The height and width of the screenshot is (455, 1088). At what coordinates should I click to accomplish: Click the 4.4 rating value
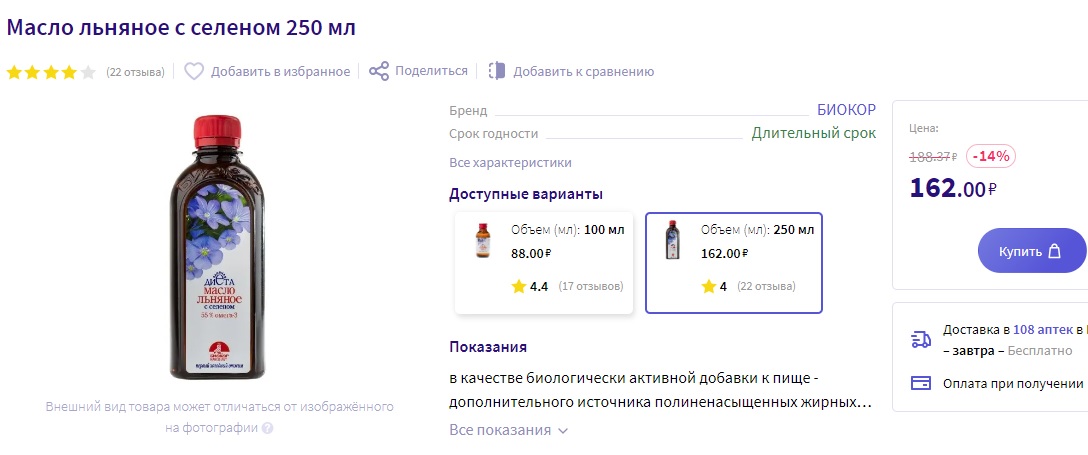click(539, 286)
